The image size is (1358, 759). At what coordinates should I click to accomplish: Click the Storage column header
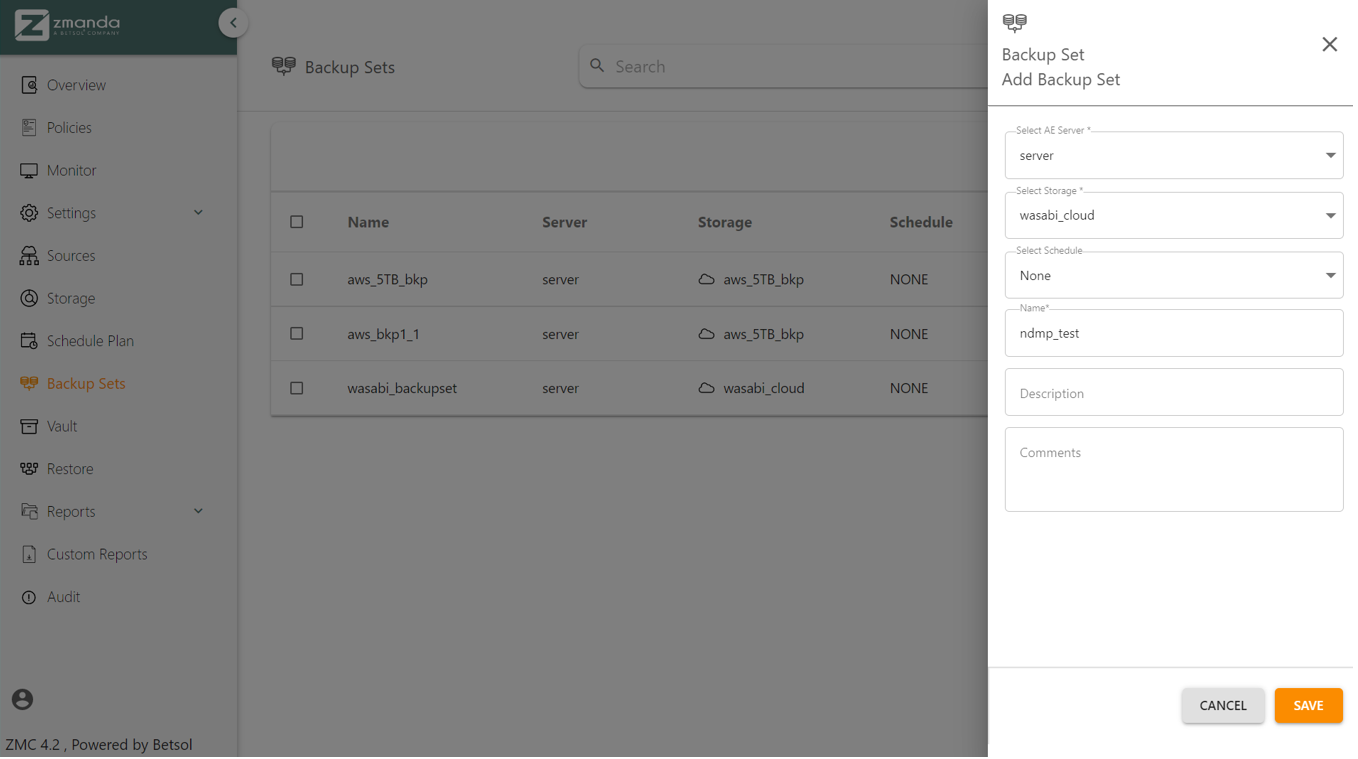pos(727,223)
